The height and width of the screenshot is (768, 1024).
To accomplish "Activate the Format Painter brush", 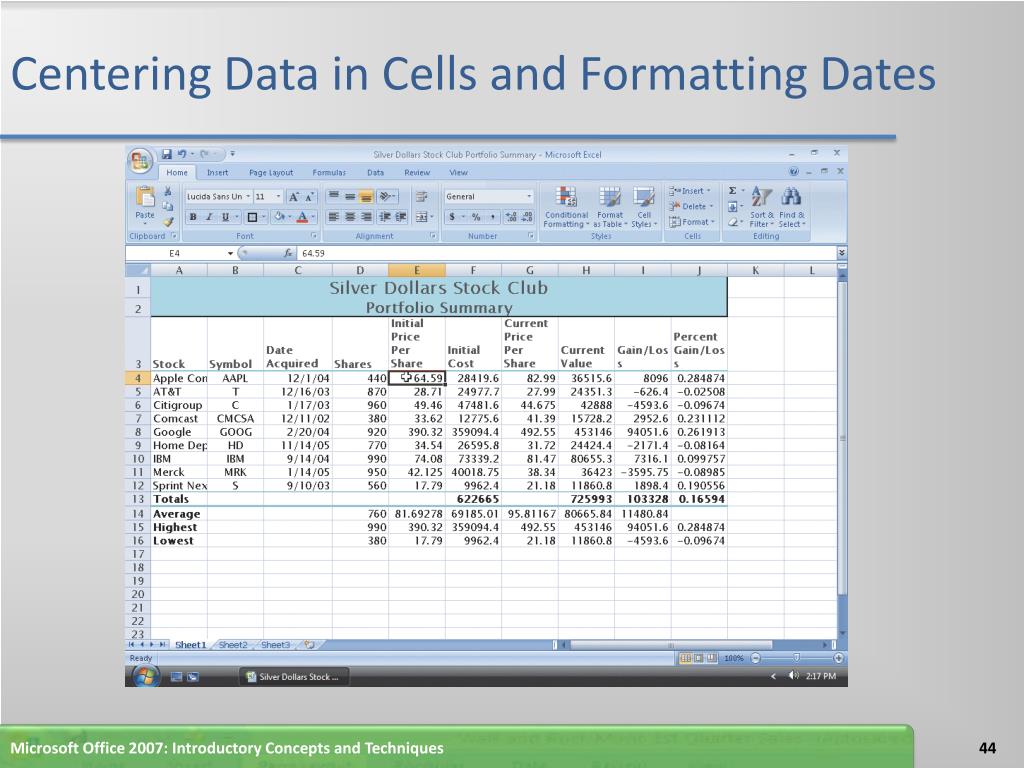I will point(168,221).
